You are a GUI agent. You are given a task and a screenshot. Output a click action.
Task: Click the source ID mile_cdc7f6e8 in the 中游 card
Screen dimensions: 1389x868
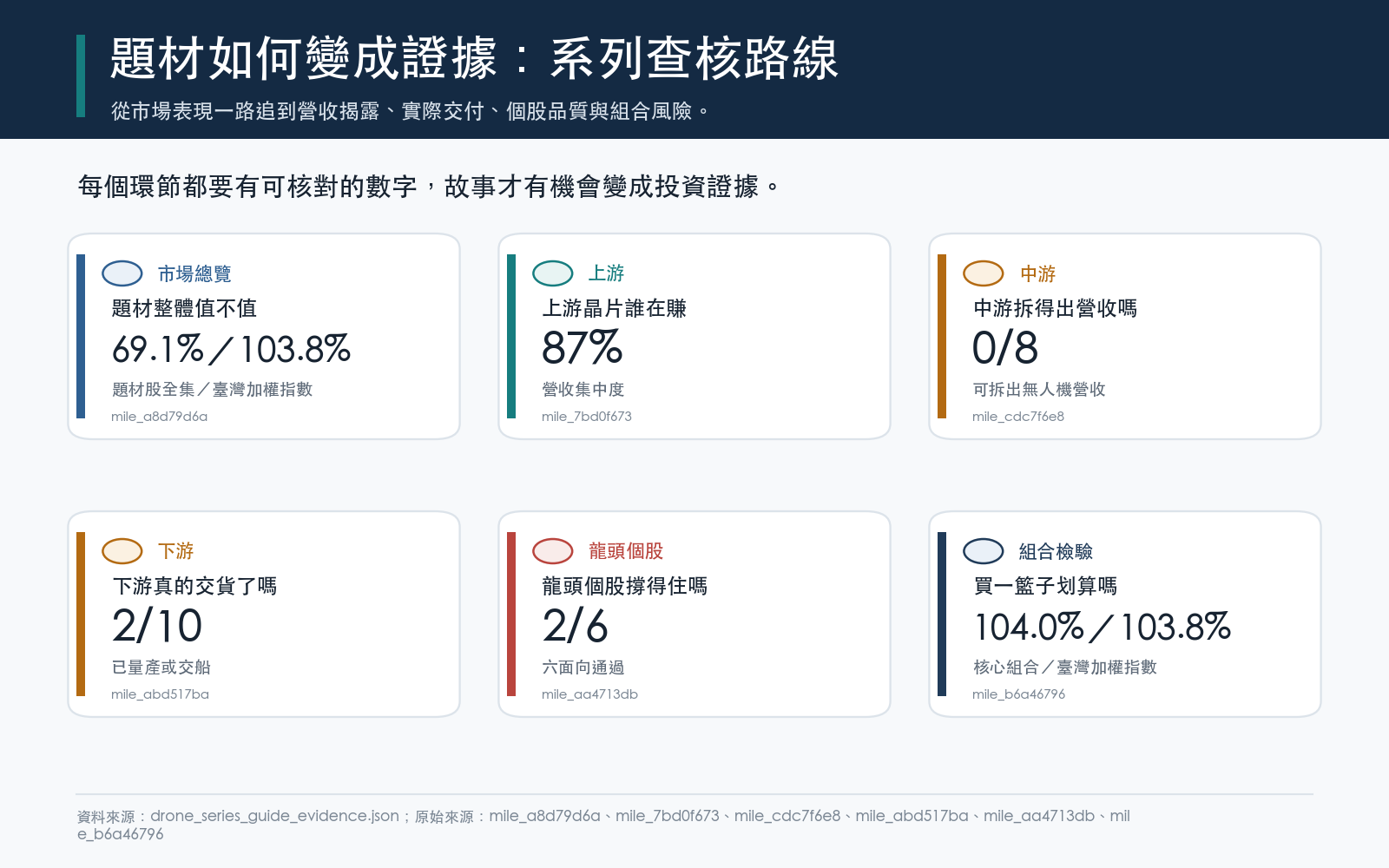tap(1018, 417)
